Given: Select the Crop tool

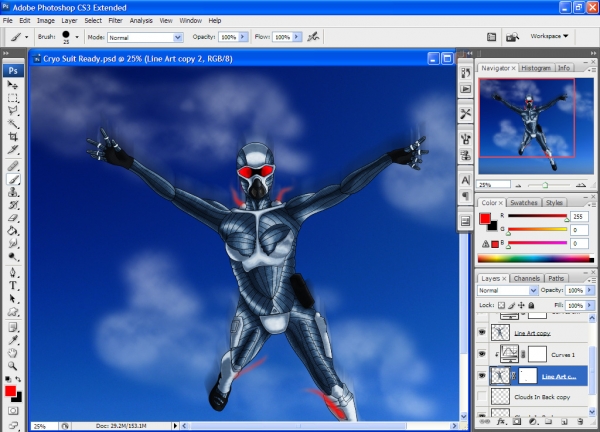Looking at the screenshot, I should tap(13, 136).
